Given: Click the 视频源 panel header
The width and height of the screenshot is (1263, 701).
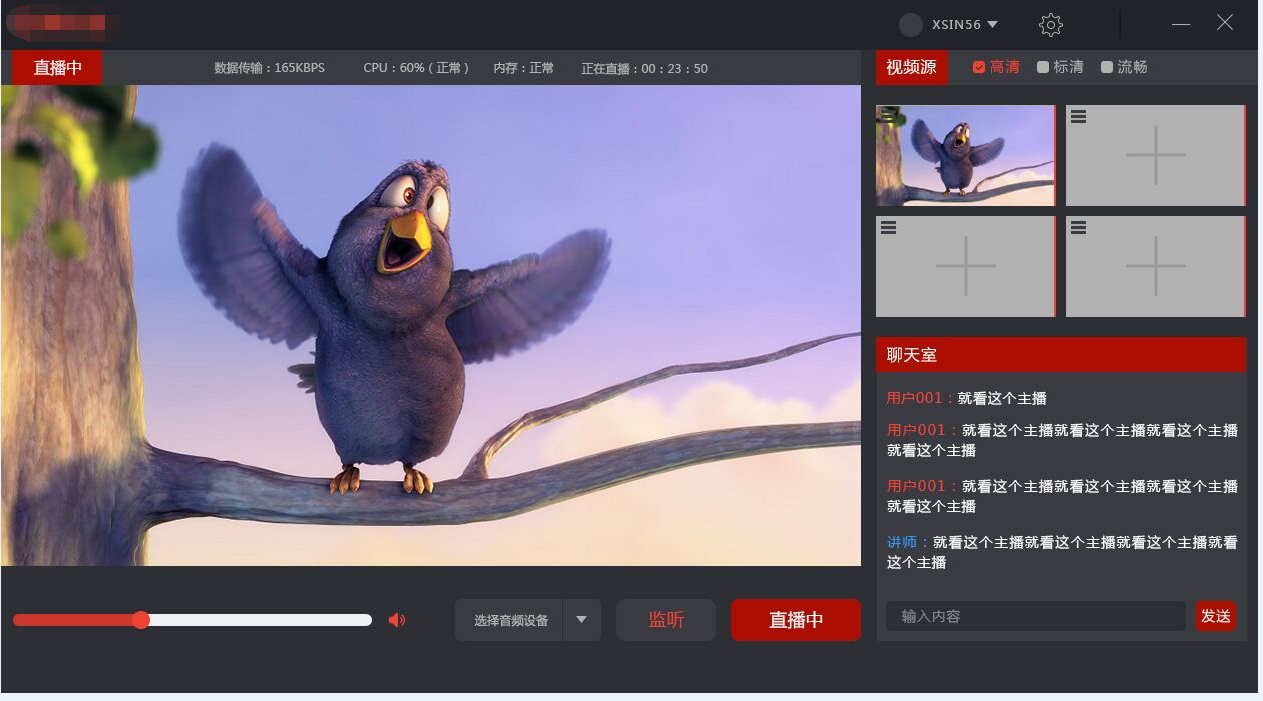Looking at the screenshot, I should pyautogui.click(x=911, y=67).
